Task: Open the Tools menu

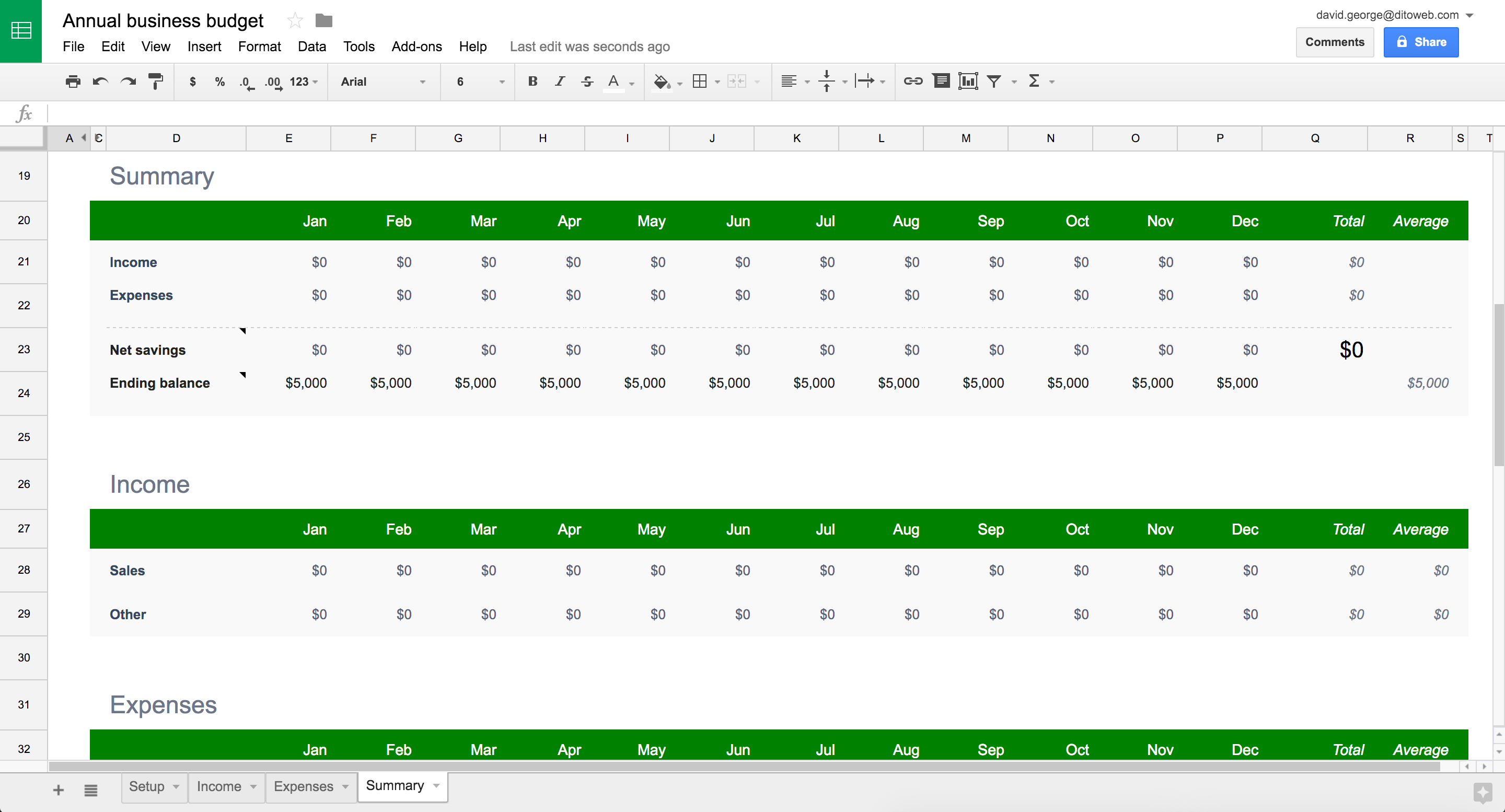Action: 357,46
